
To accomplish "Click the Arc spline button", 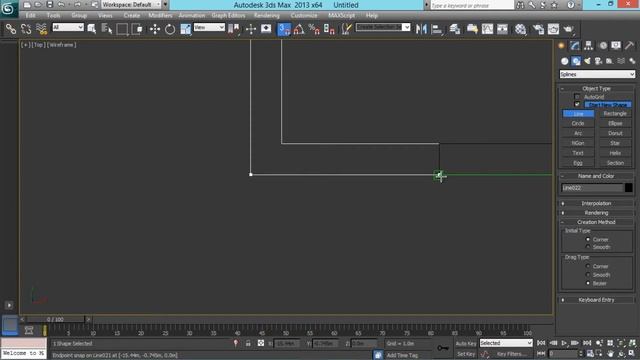I will 578,133.
